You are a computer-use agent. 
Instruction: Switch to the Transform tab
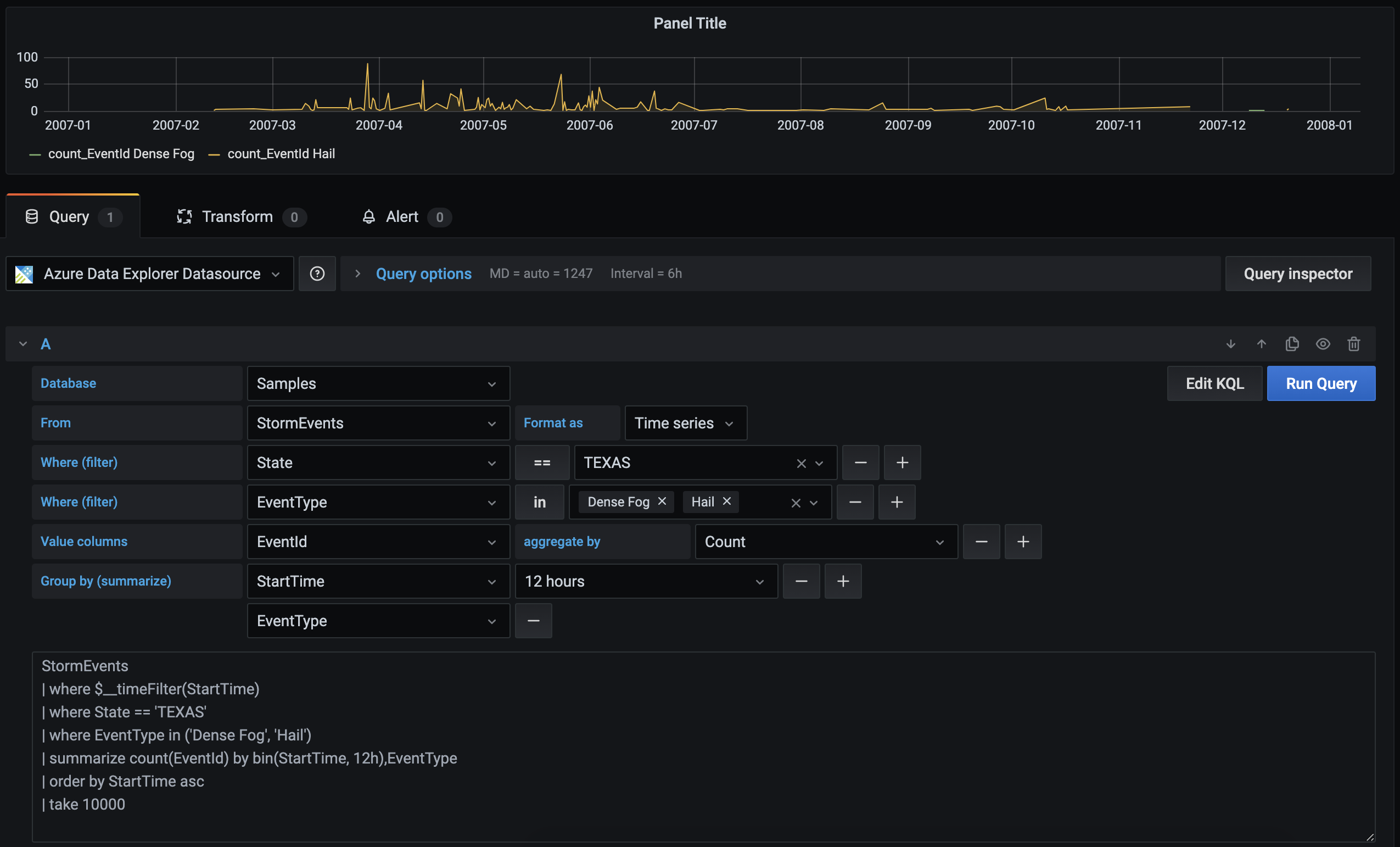pos(239,216)
